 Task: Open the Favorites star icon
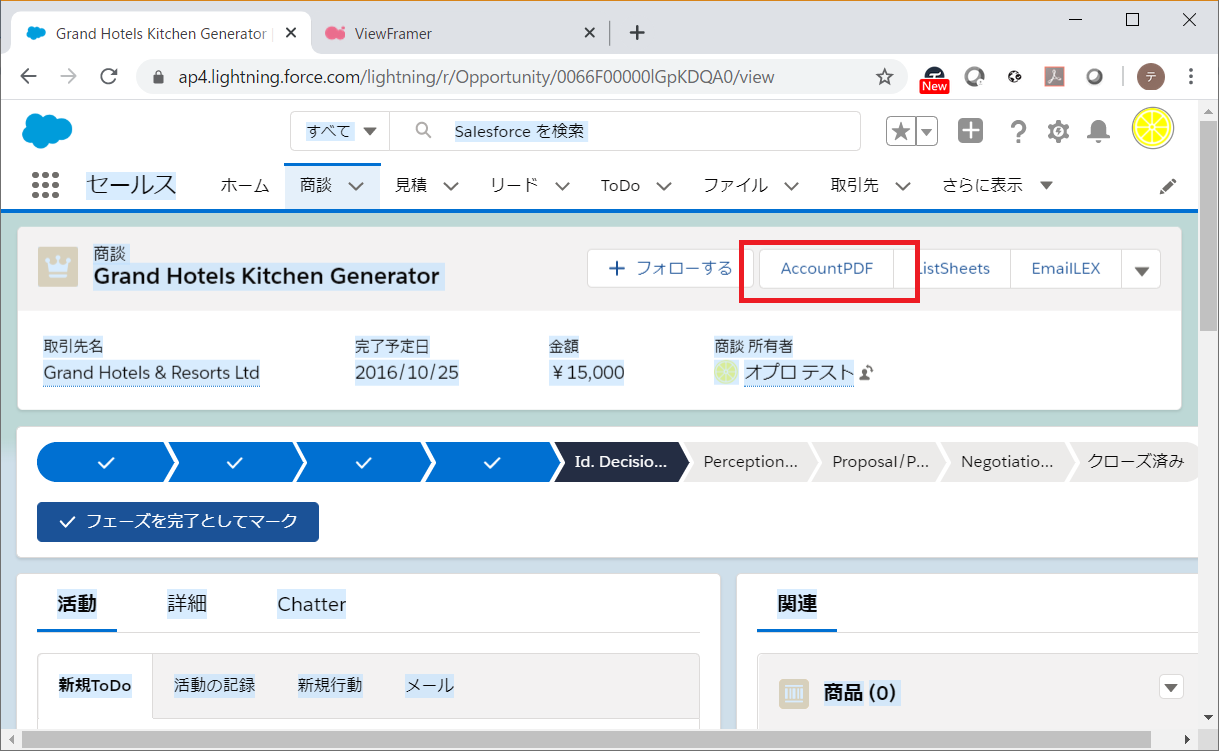point(901,131)
